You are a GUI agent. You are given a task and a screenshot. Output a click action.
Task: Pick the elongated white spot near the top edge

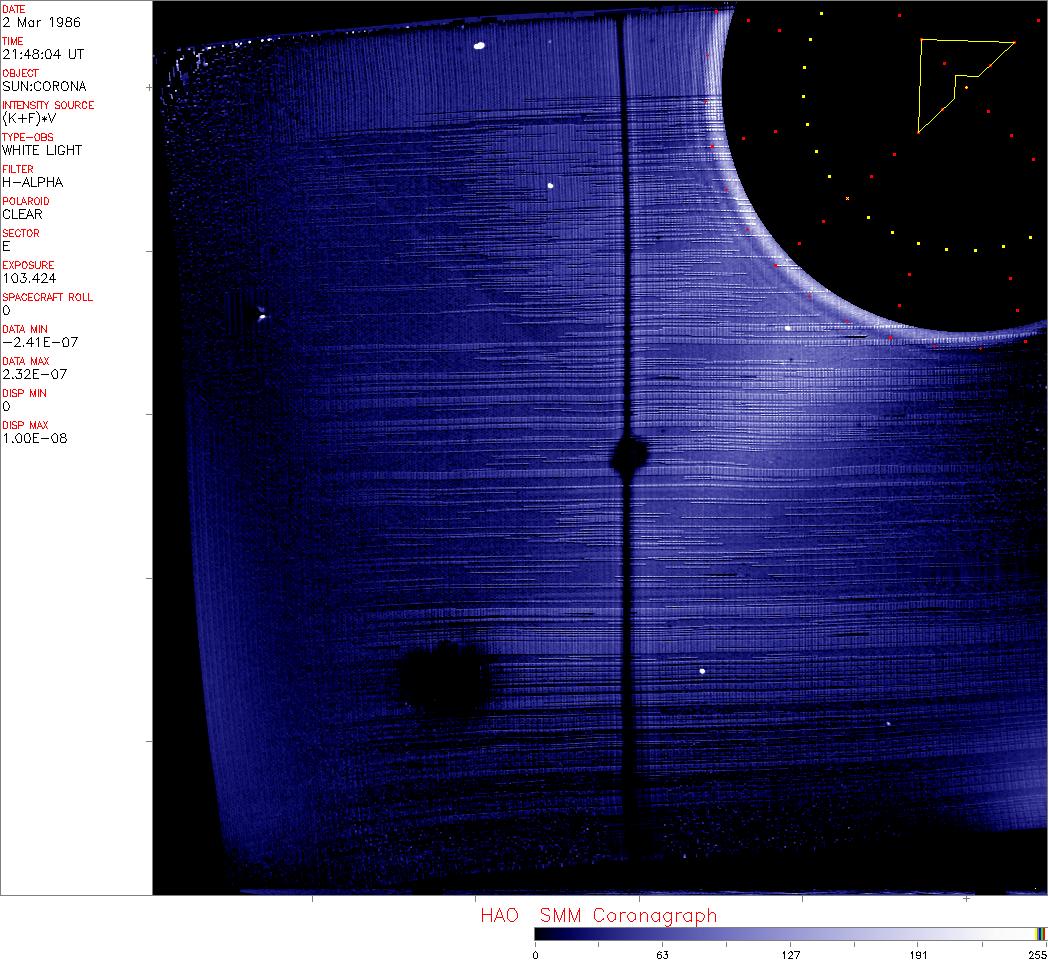point(479,45)
